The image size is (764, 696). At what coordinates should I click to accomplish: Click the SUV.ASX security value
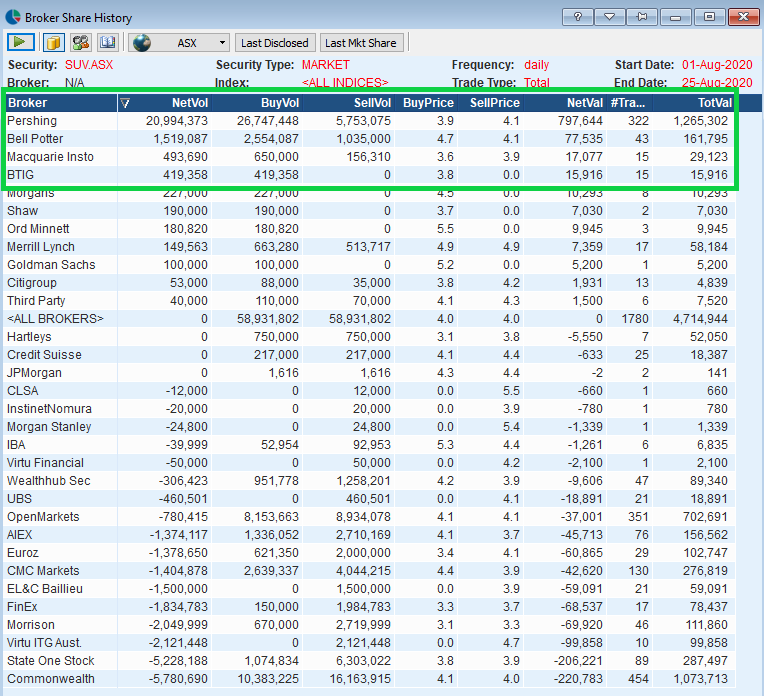[x=89, y=65]
